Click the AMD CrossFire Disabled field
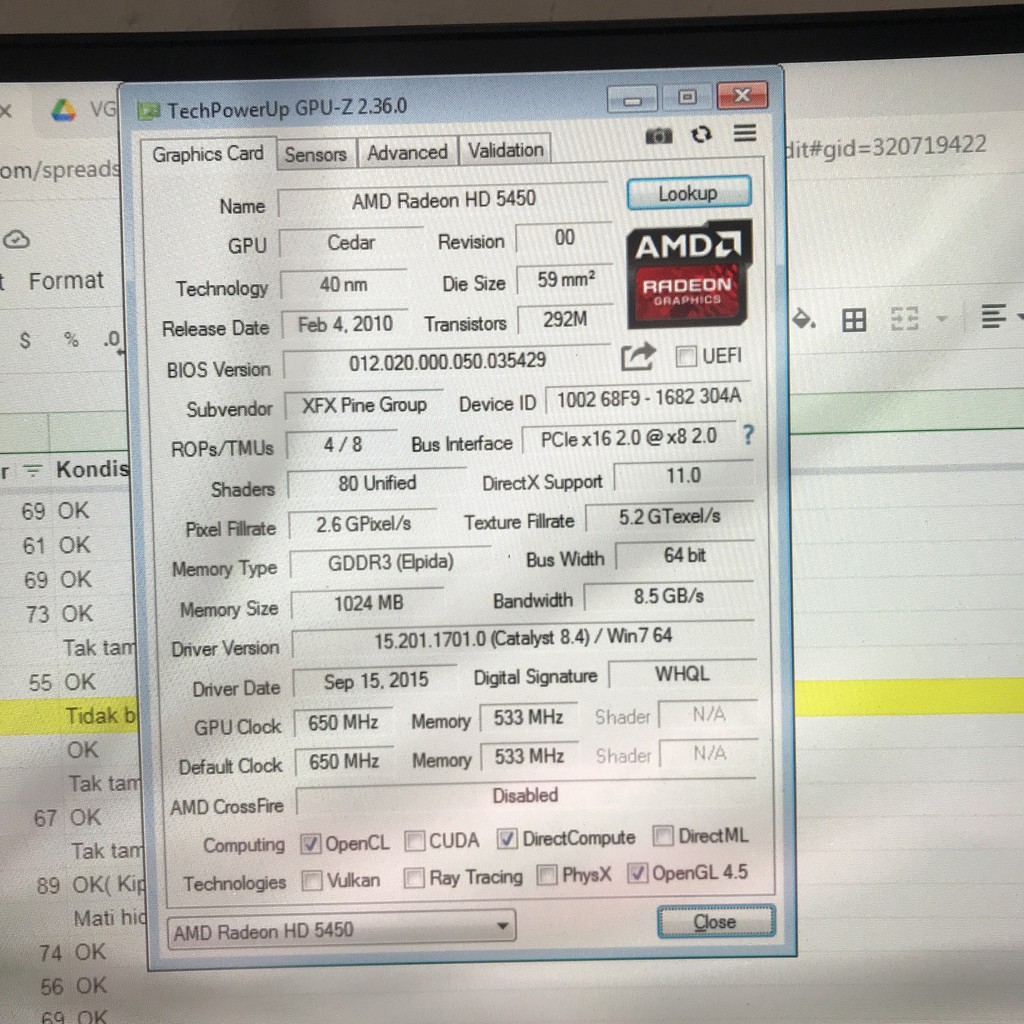Image resolution: width=1024 pixels, height=1024 pixels. point(525,796)
